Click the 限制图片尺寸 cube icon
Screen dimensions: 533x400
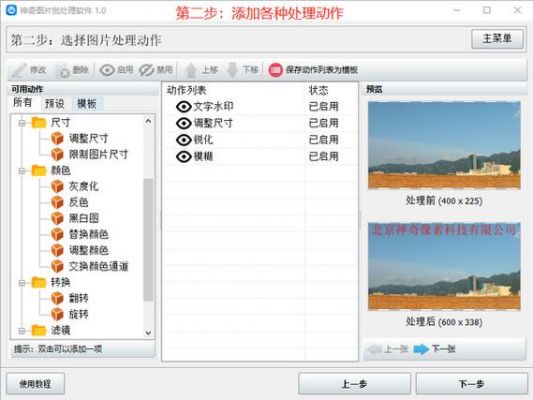[x=57, y=154]
